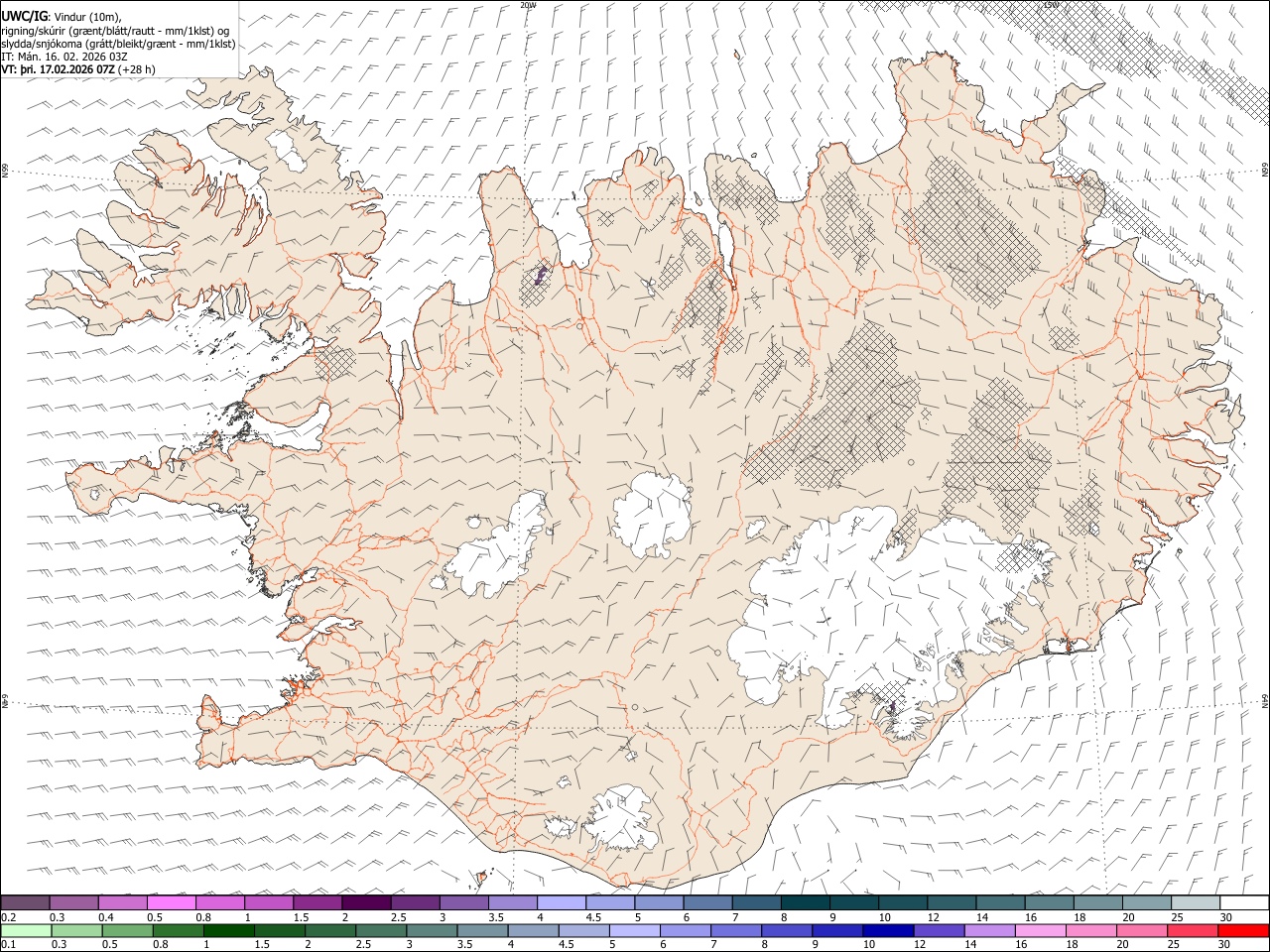Click the 15W longitude label at top

(1050, 5)
